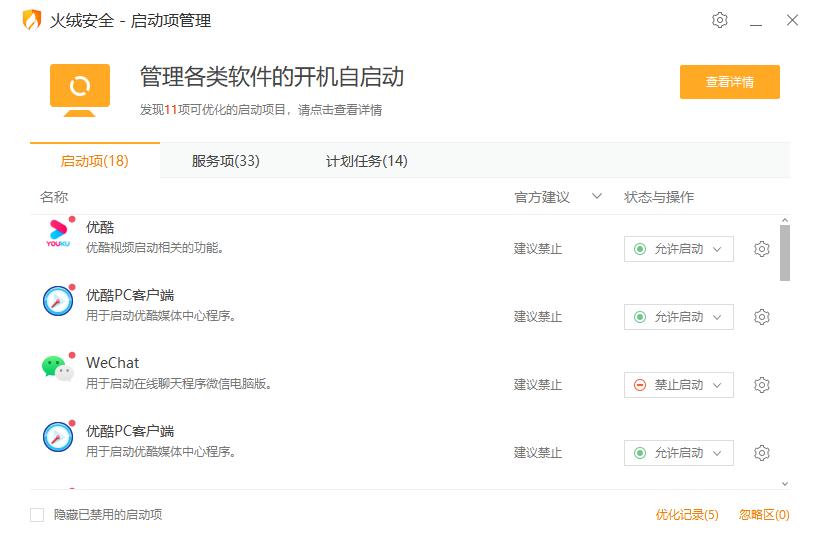The height and width of the screenshot is (540, 820).
Task: Click scrollbar down arrow
Action: coord(784,484)
